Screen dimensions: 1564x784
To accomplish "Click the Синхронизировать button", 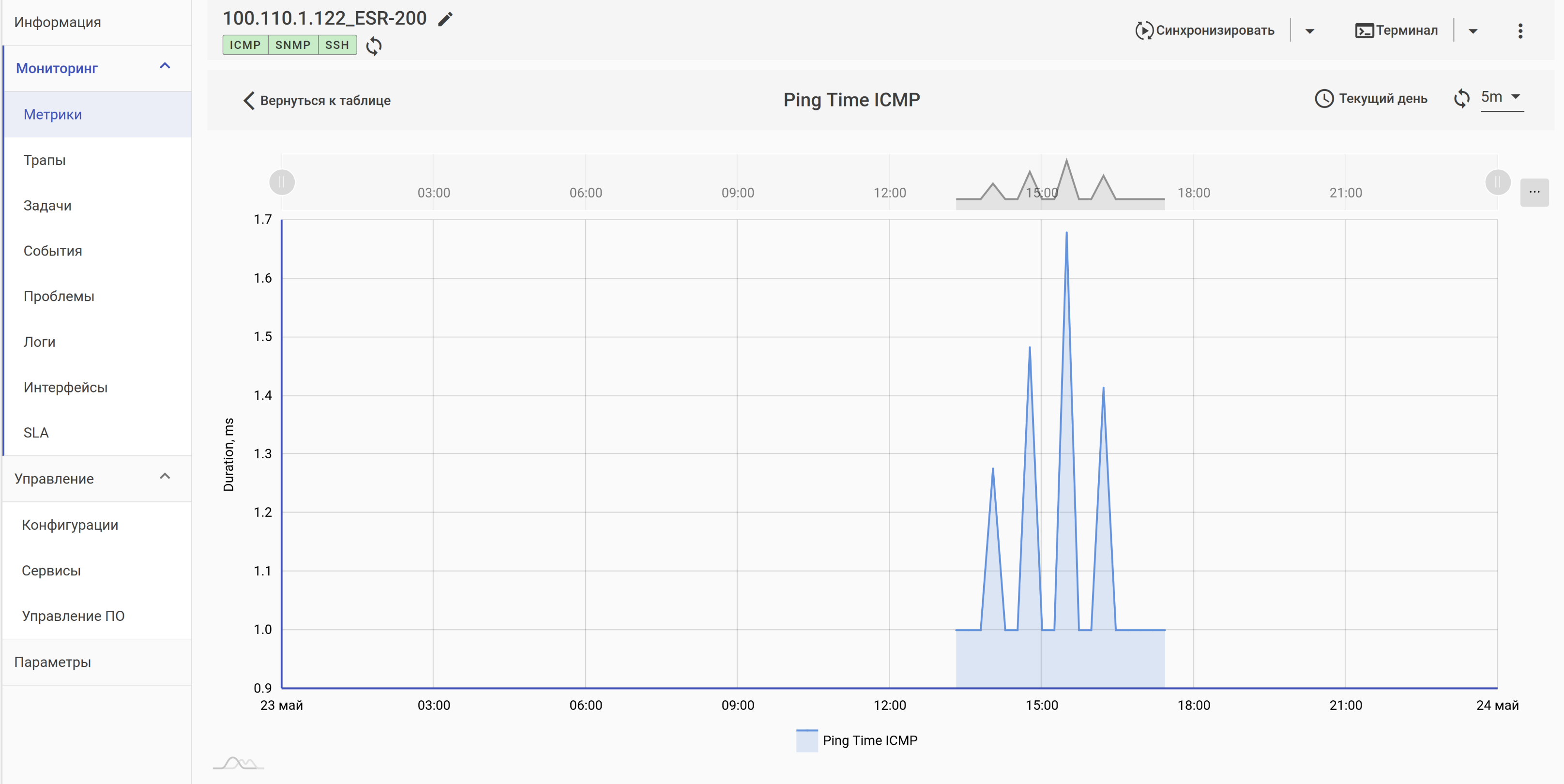I will (x=1204, y=30).
